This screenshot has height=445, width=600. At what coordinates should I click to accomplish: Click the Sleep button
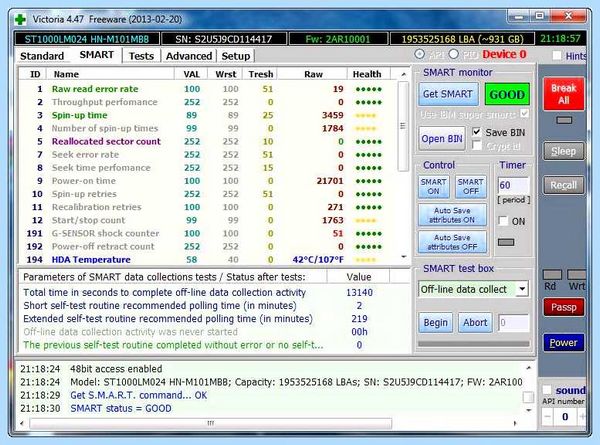click(x=563, y=151)
